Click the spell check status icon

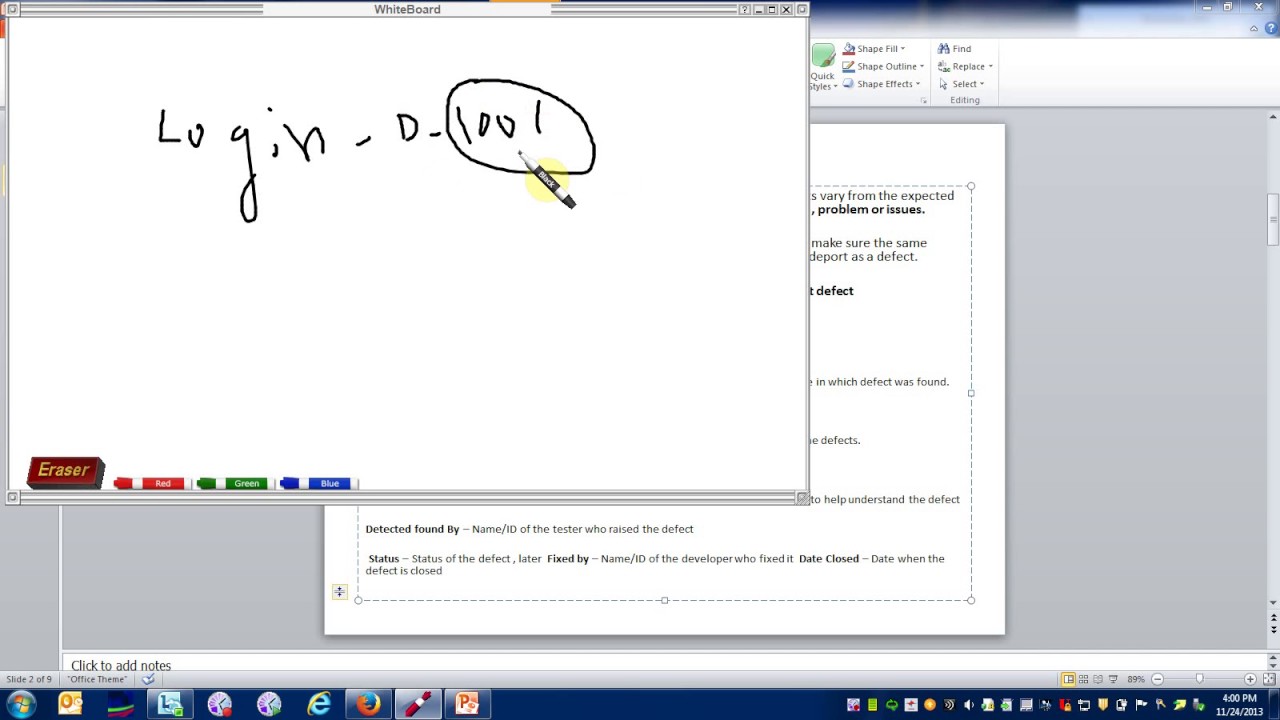click(x=148, y=680)
